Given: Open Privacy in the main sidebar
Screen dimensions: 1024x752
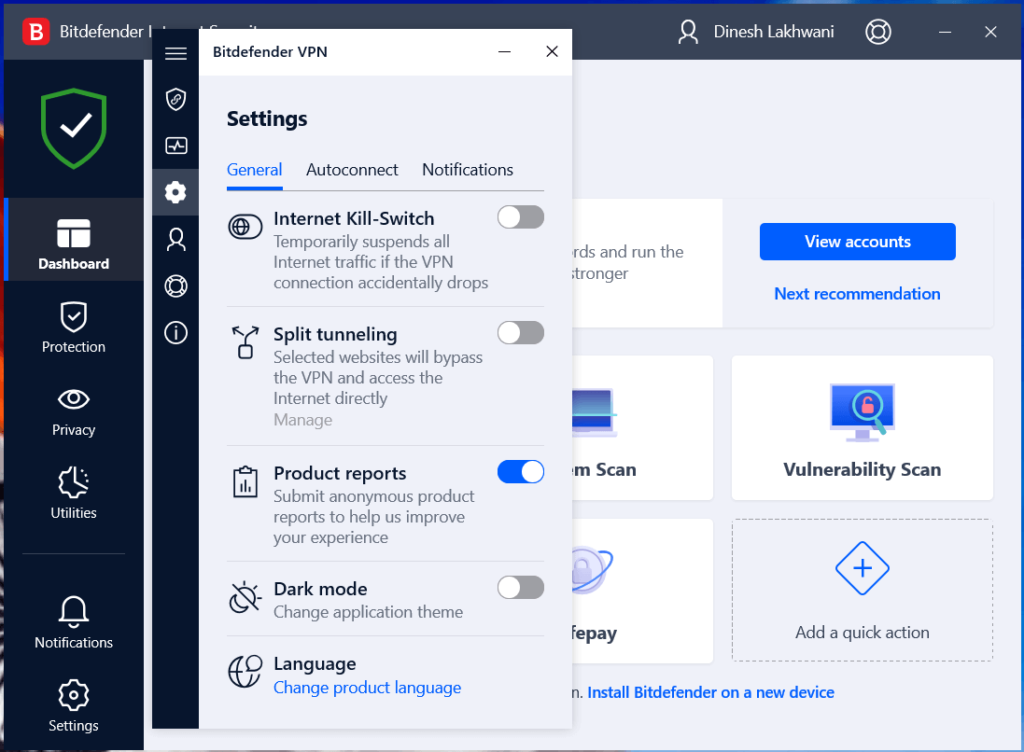Looking at the screenshot, I should point(74,411).
